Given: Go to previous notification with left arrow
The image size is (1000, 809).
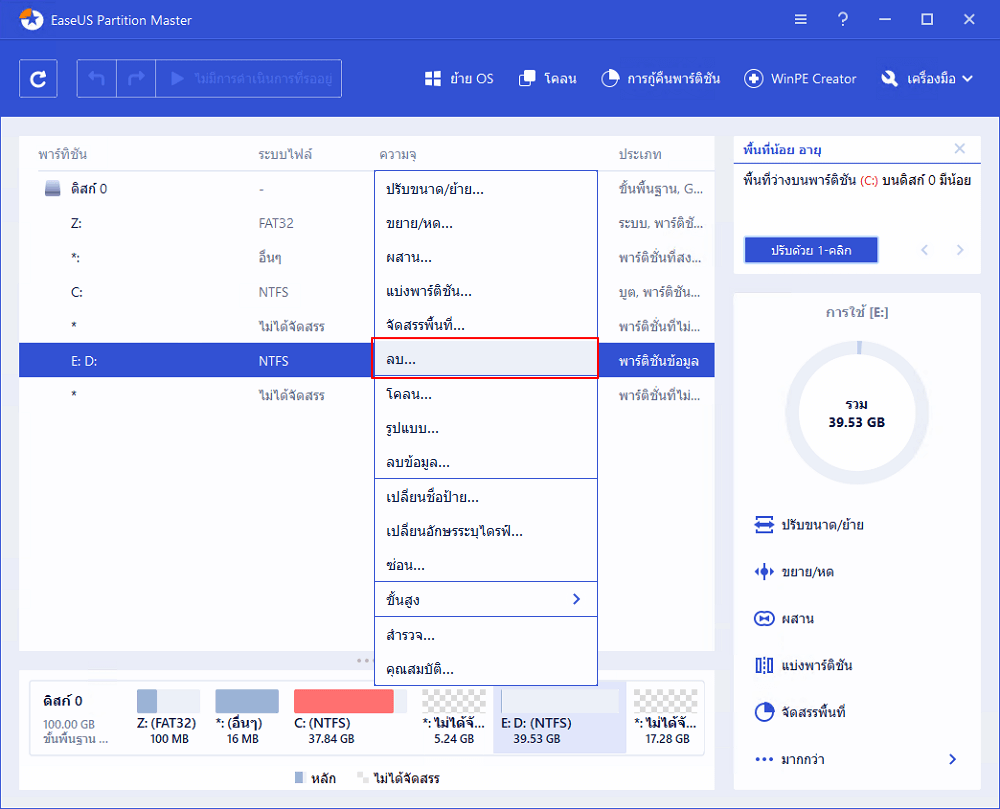Looking at the screenshot, I should [925, 250].
